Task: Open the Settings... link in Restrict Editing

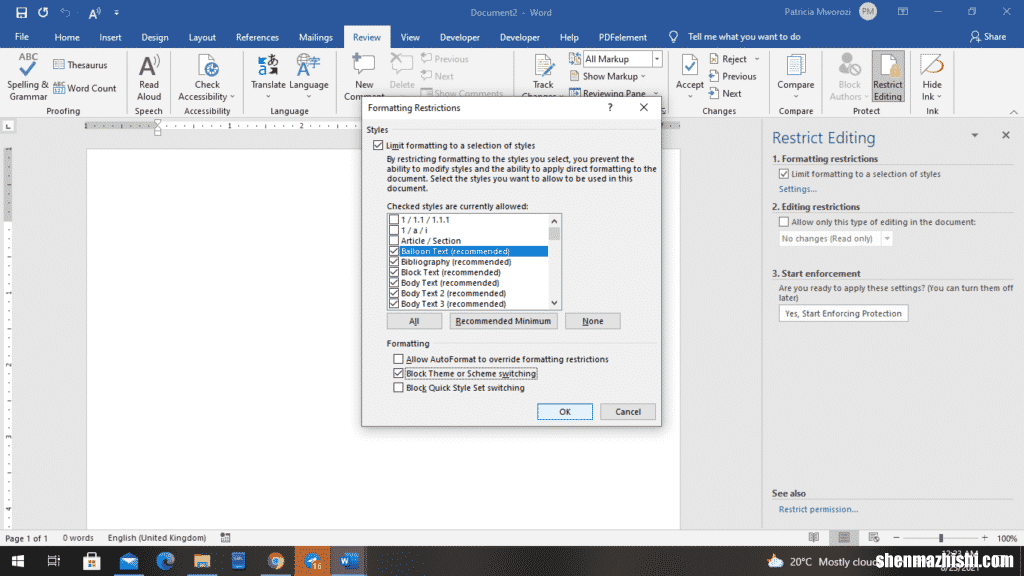Action: pyautogui.click(x=797, y=189)
